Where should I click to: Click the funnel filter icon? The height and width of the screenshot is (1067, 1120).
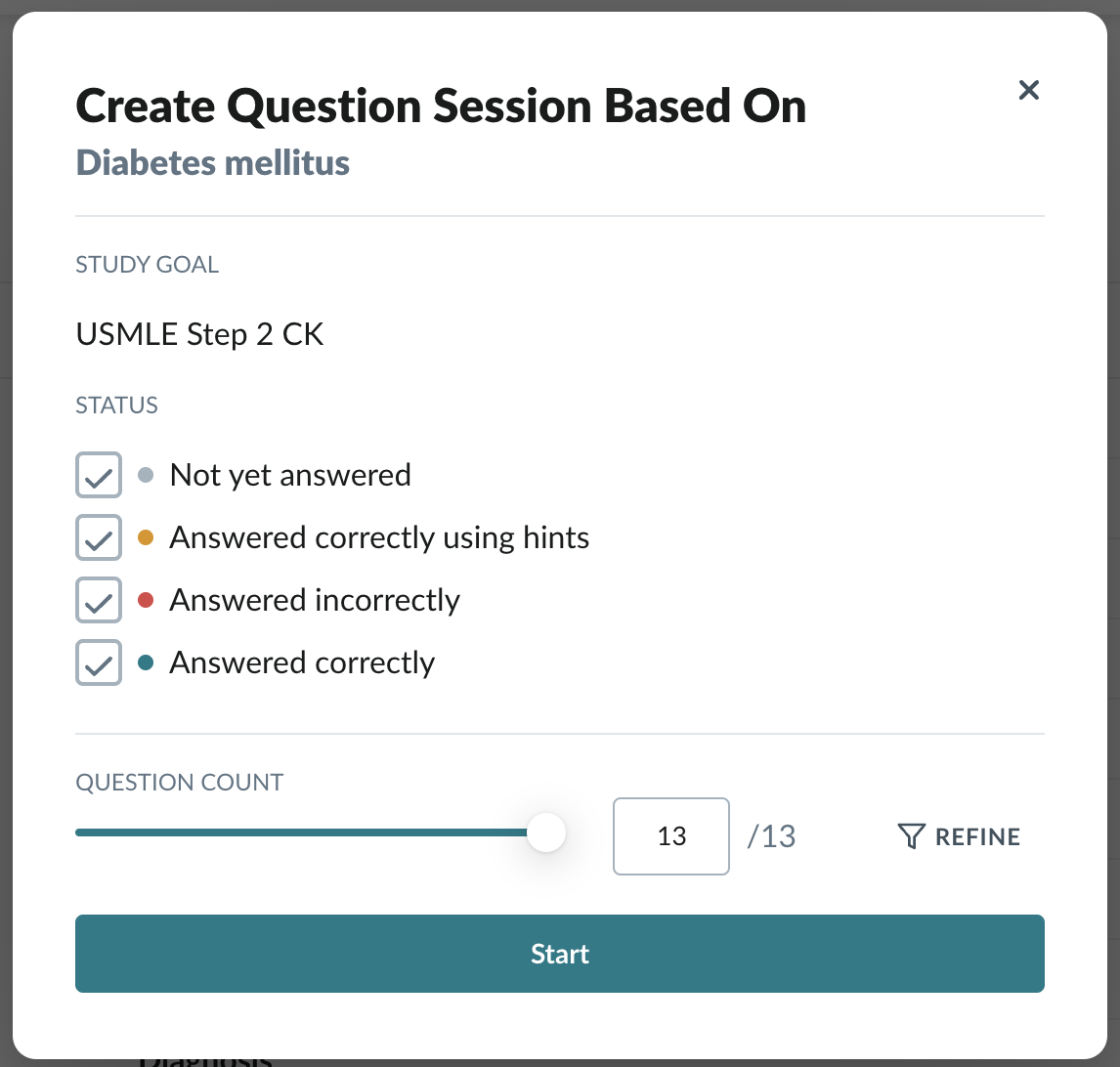[912, 836]
